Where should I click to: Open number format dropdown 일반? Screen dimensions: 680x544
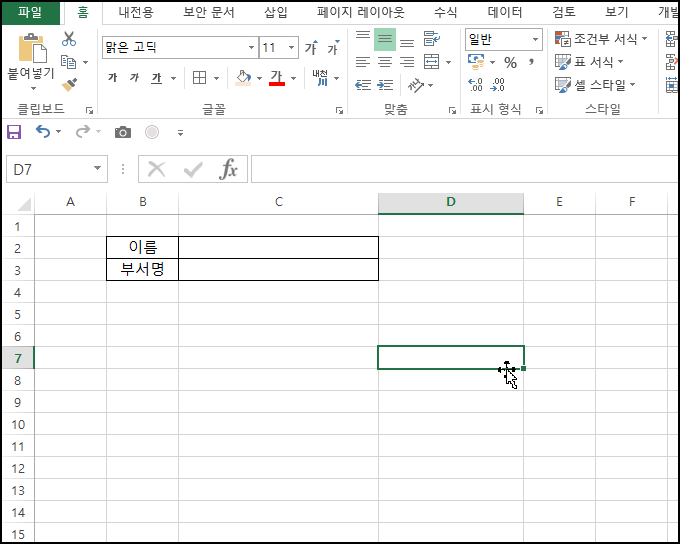click(x=535, y=40)
